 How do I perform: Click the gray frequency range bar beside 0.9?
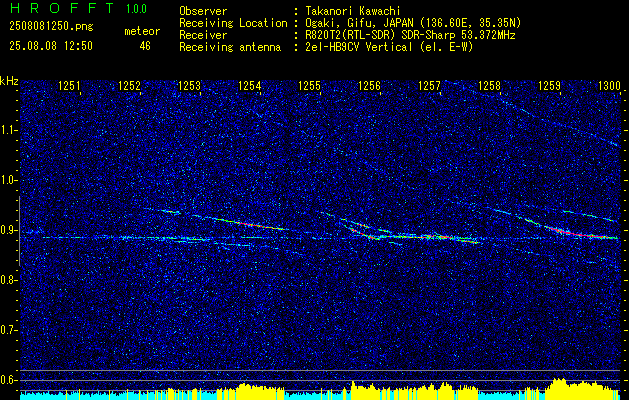19,231
